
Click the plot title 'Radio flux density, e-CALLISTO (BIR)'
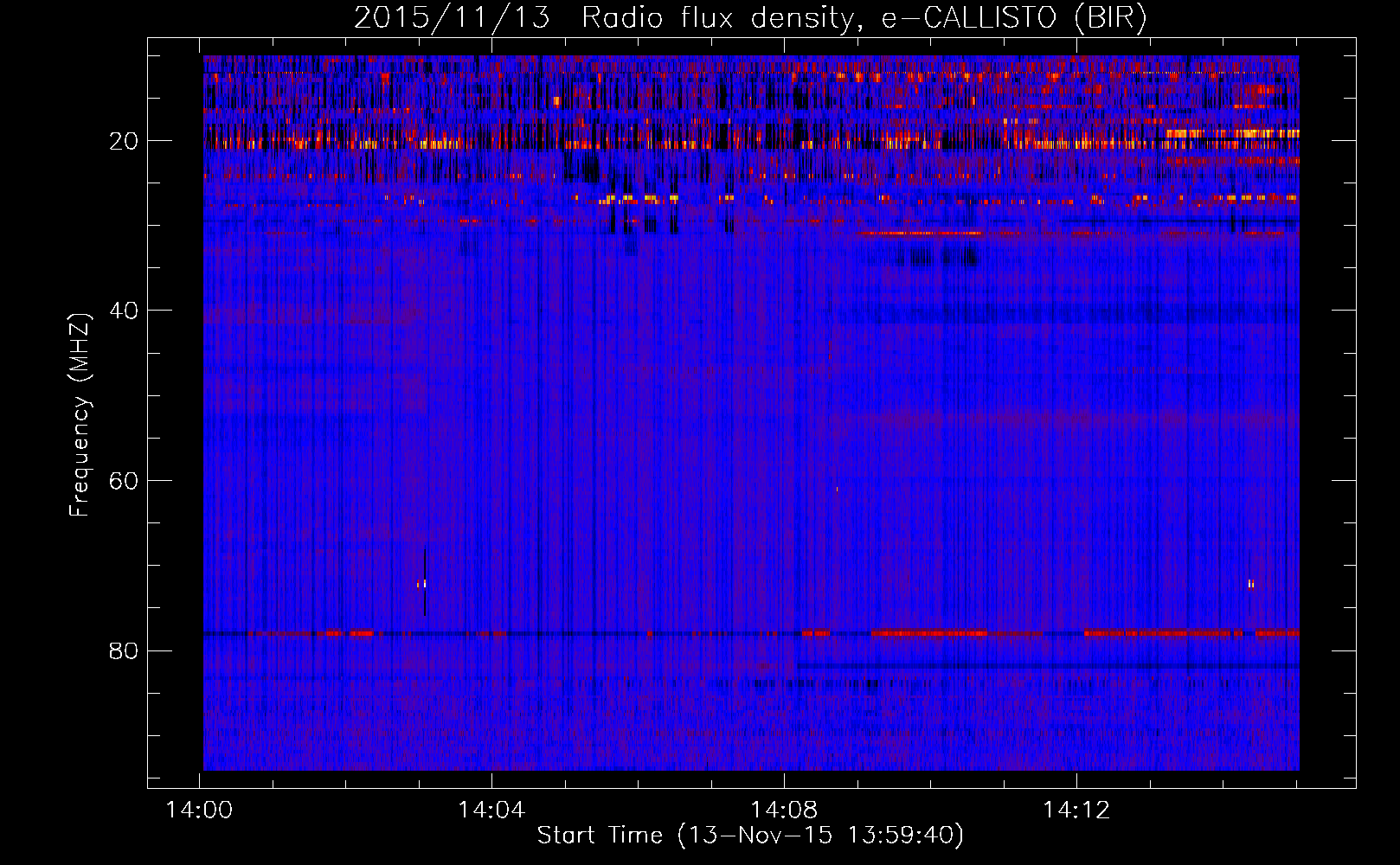864,18
